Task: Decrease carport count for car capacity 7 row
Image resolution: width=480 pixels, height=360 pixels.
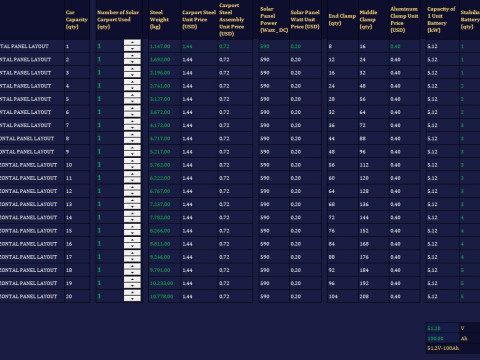Action: point(132,127)
